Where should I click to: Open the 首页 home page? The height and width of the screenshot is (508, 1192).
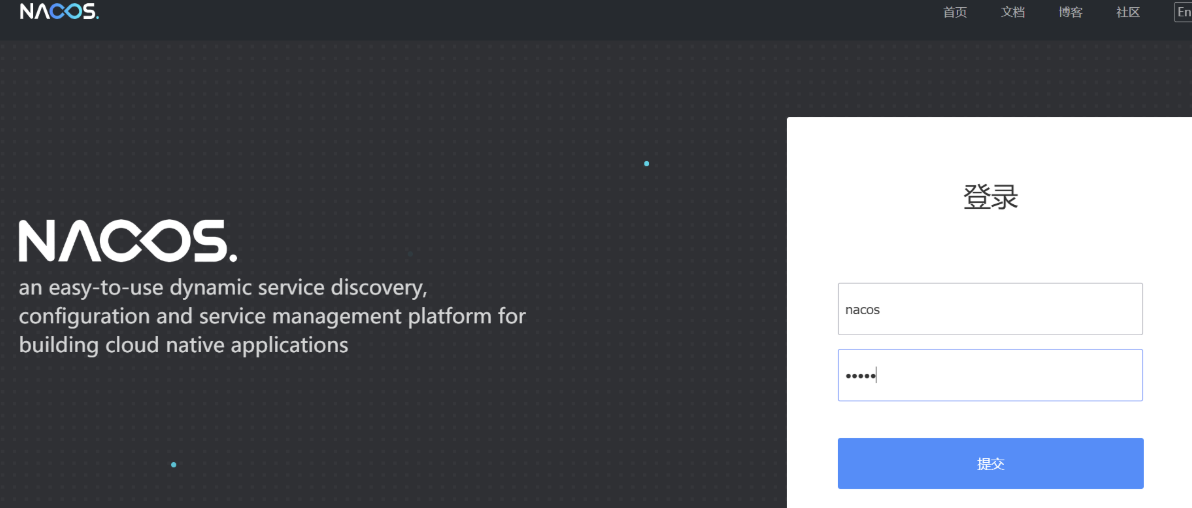point(954,12)
